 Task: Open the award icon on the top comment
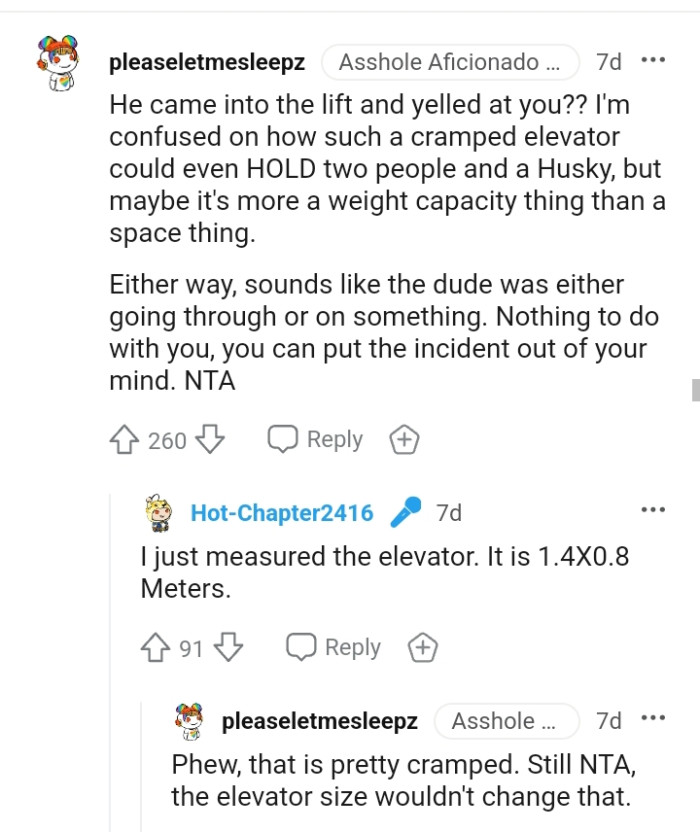click(x=404, y=439)
